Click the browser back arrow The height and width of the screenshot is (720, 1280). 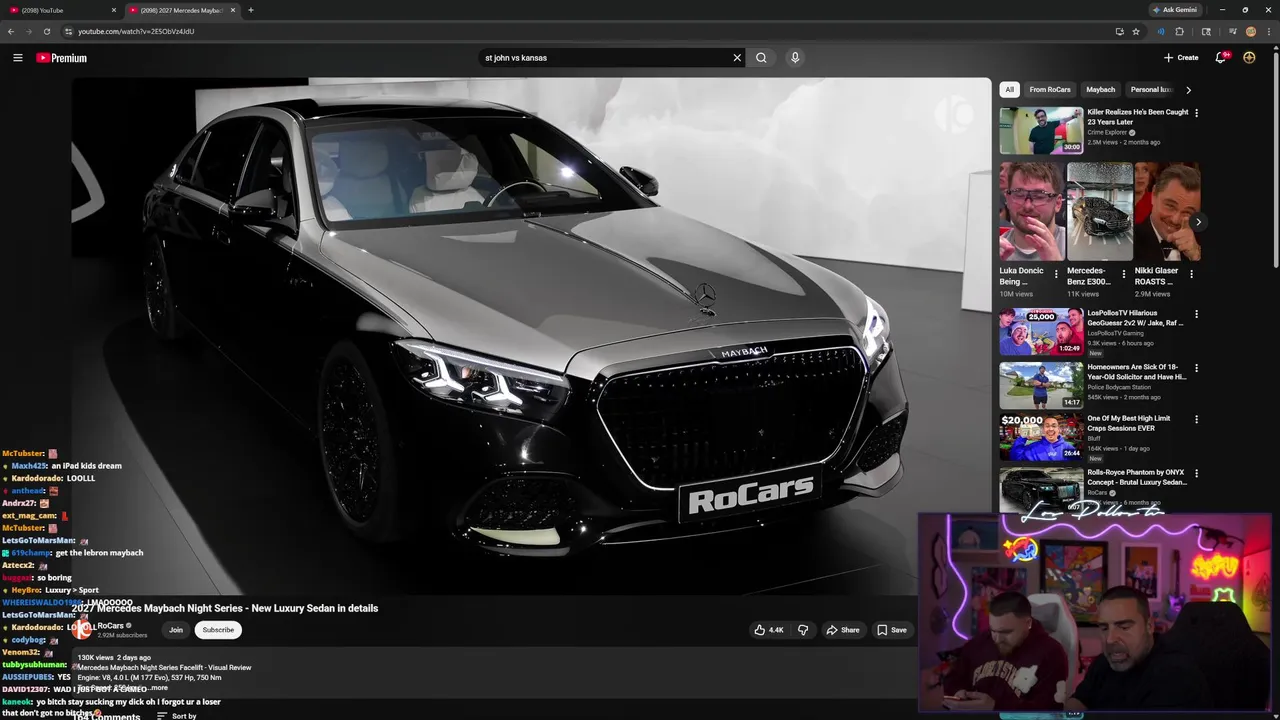(x=11, y=31)
